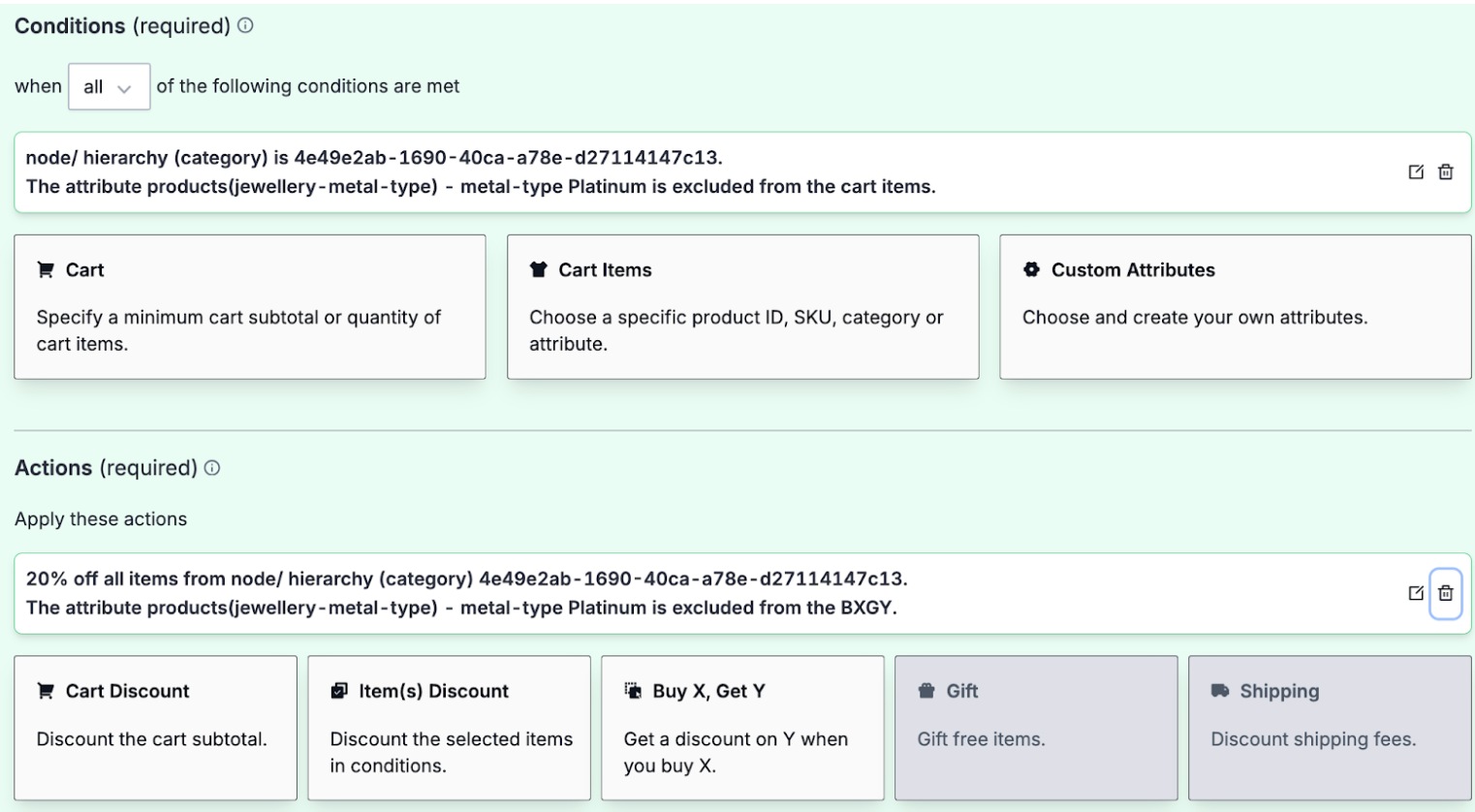Select the Item(s) Discount action

449,727
